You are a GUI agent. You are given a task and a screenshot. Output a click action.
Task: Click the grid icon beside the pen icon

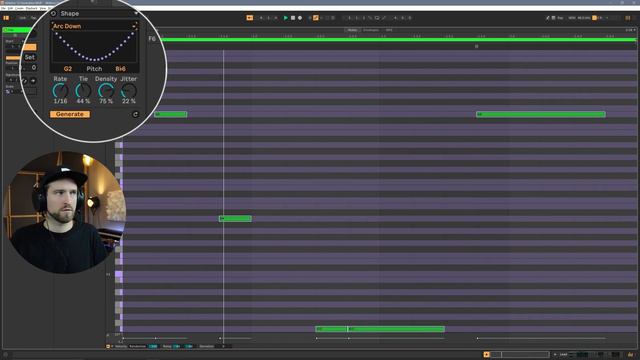point(553,18)
